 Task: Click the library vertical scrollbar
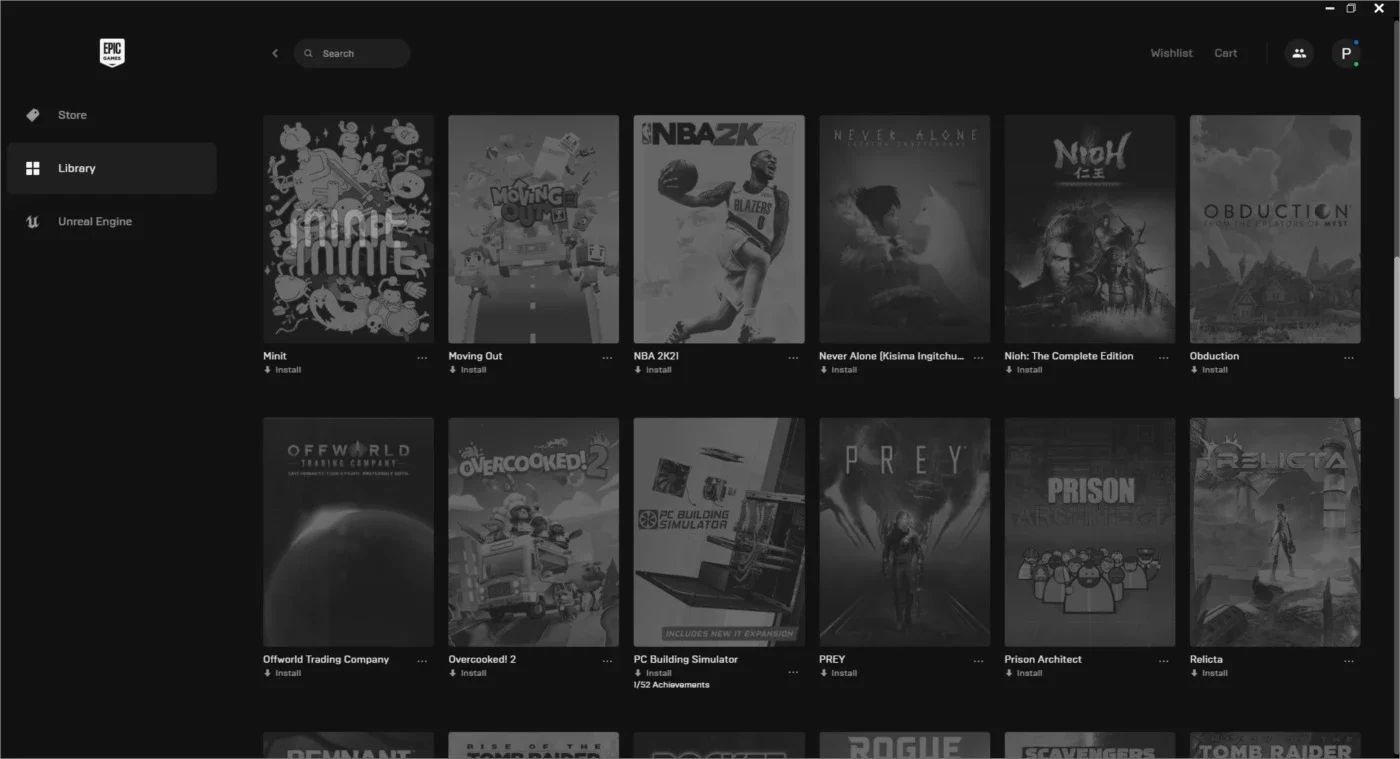pyautogui.click(x=1395, y=326)
